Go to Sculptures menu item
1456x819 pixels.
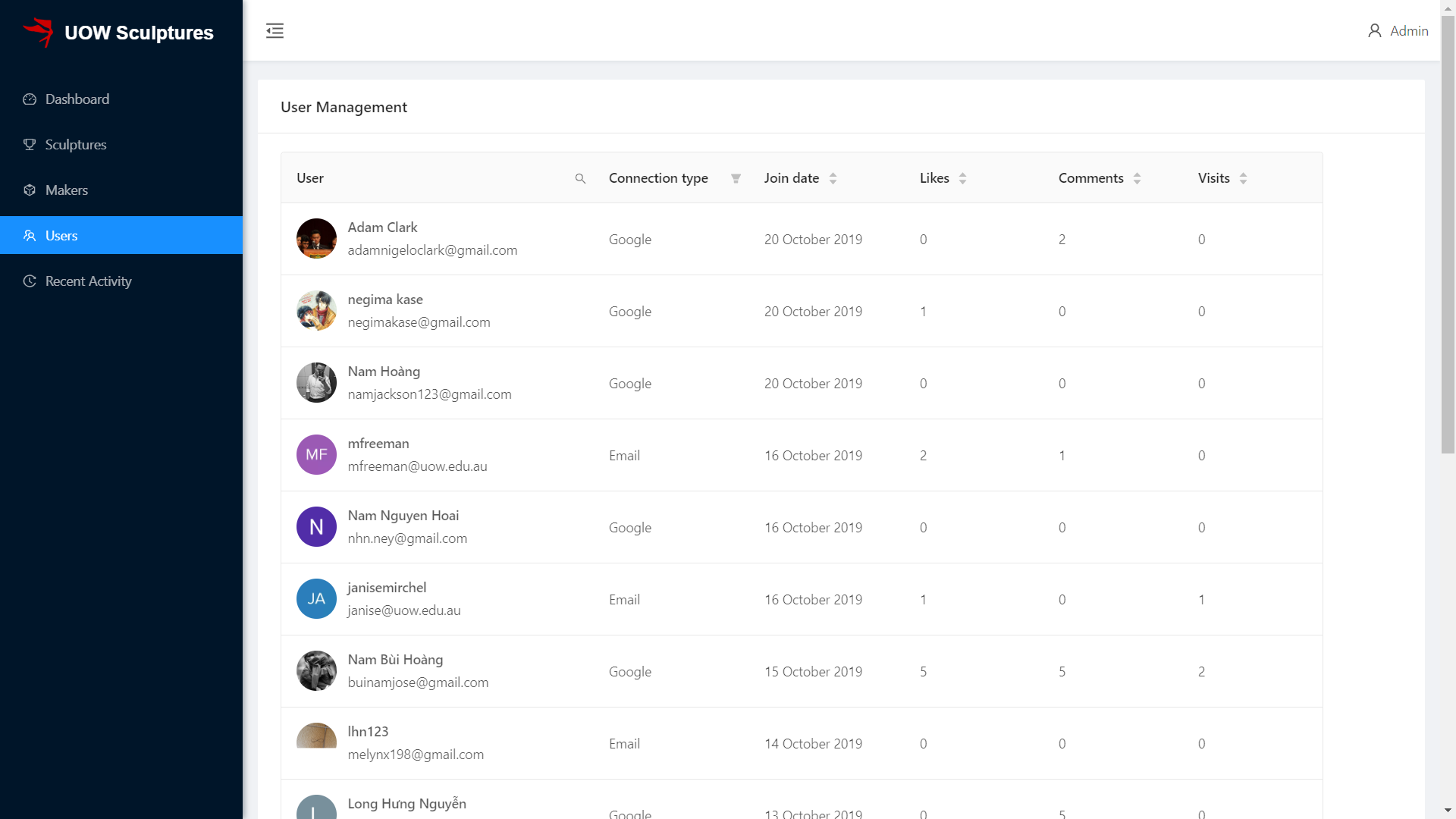[x=75, y=145]
